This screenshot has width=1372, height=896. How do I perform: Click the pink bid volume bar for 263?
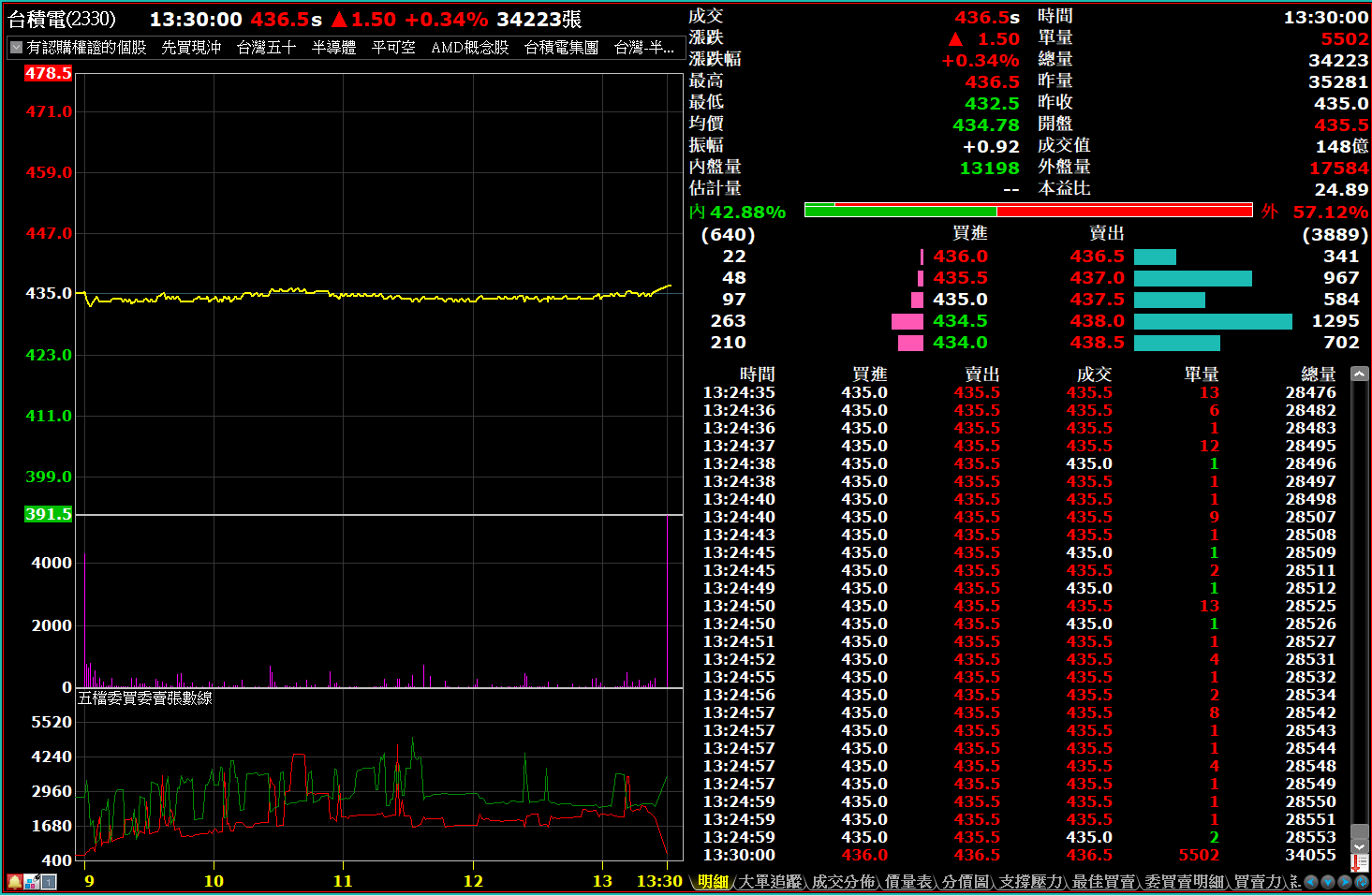tap(907, 321)
